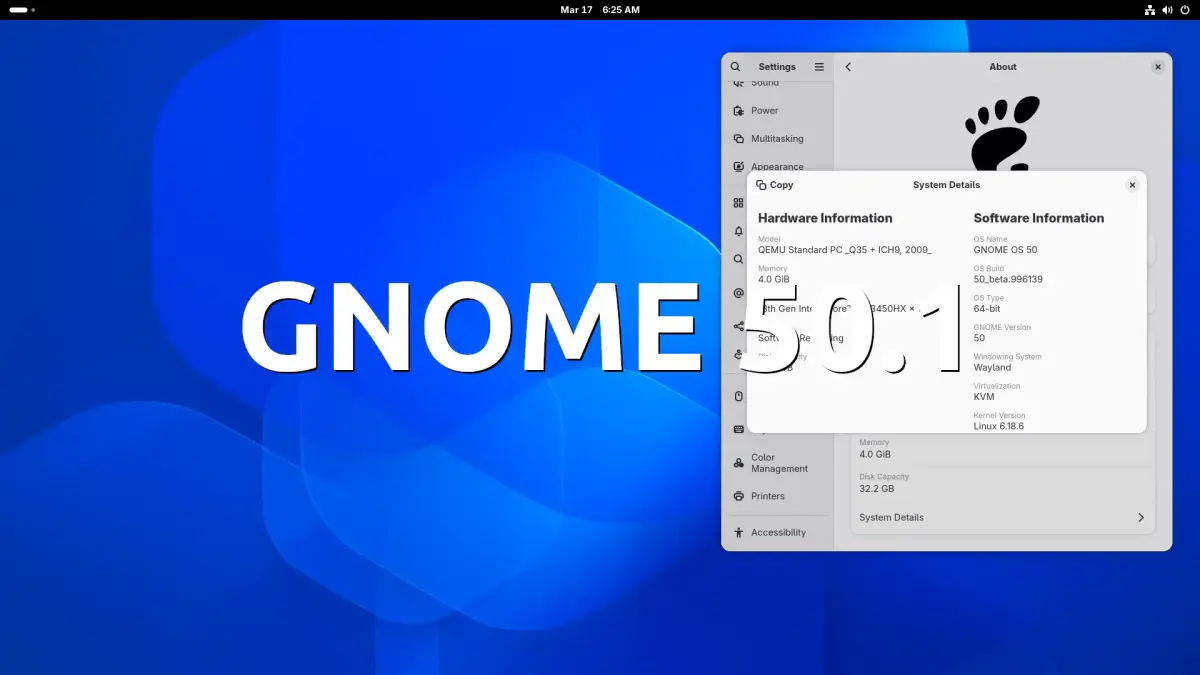
Task: Click the sharing icon in sidebar
Action: pyautogui.click(x=739, y=326)
